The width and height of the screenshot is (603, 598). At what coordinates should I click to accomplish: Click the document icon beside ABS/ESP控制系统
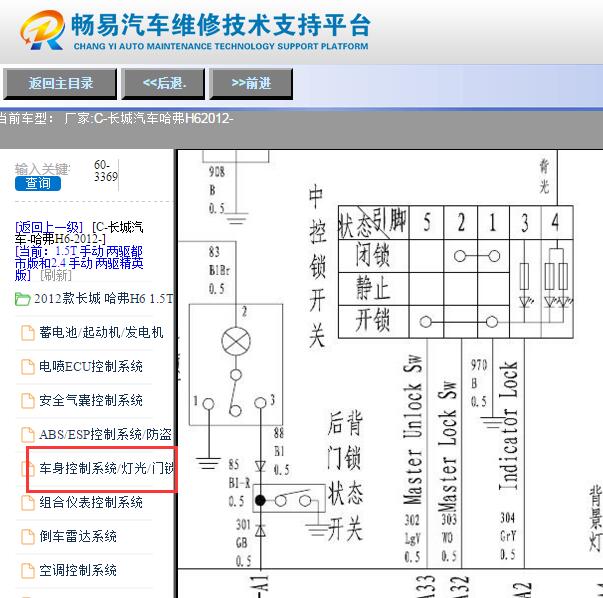pyautogui.click(x=27, y=435)
